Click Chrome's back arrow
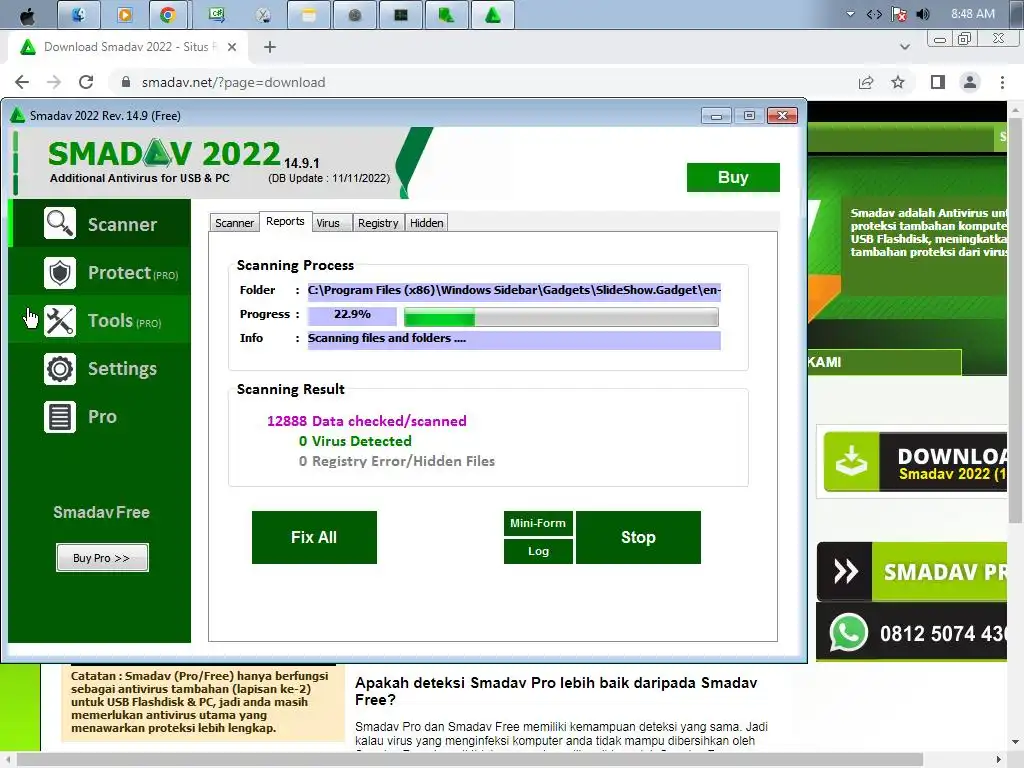Screen dimensions: 1024x768 [x=22, y=82]
